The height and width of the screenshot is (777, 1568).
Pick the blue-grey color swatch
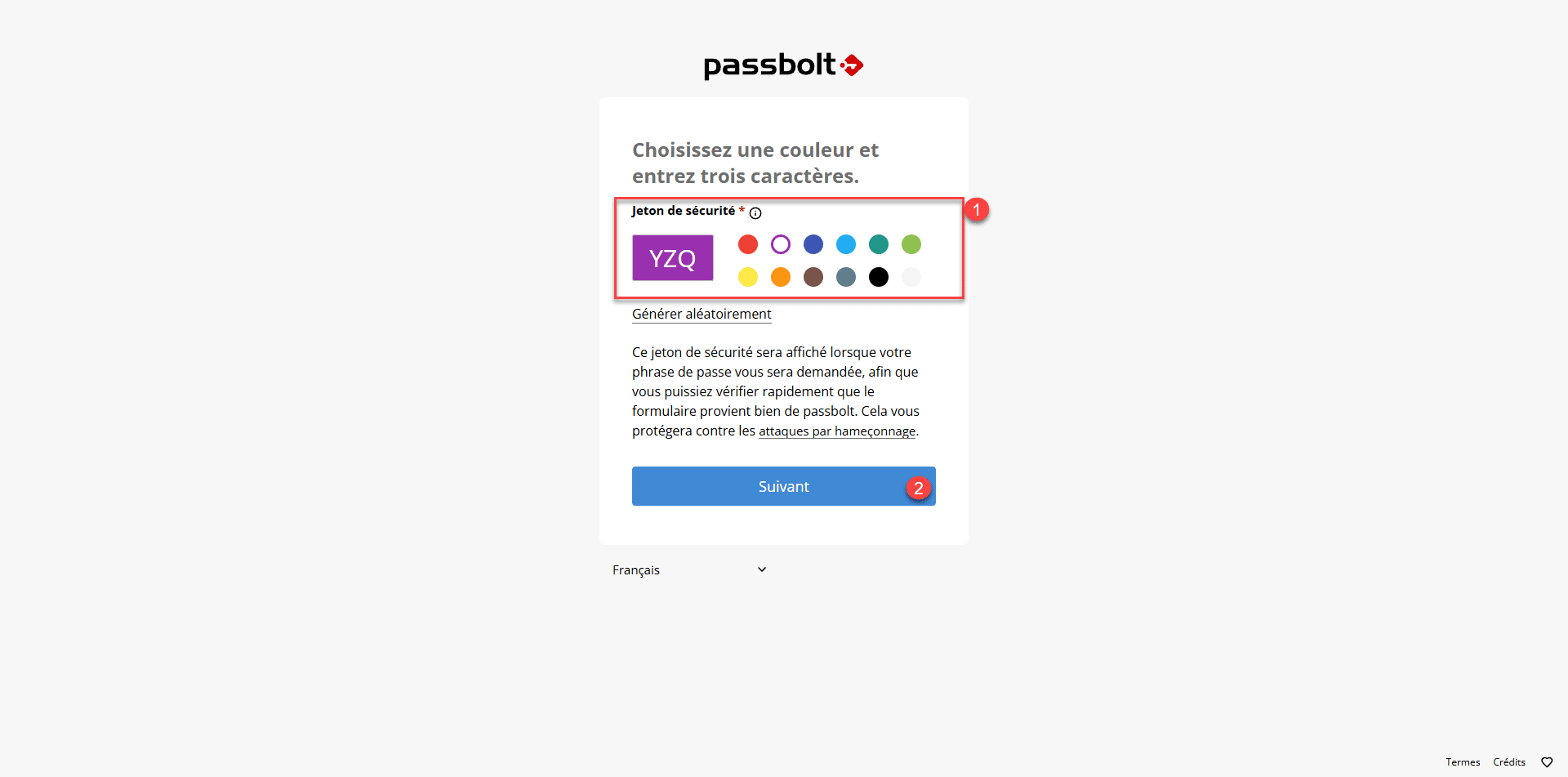[846, 277]
